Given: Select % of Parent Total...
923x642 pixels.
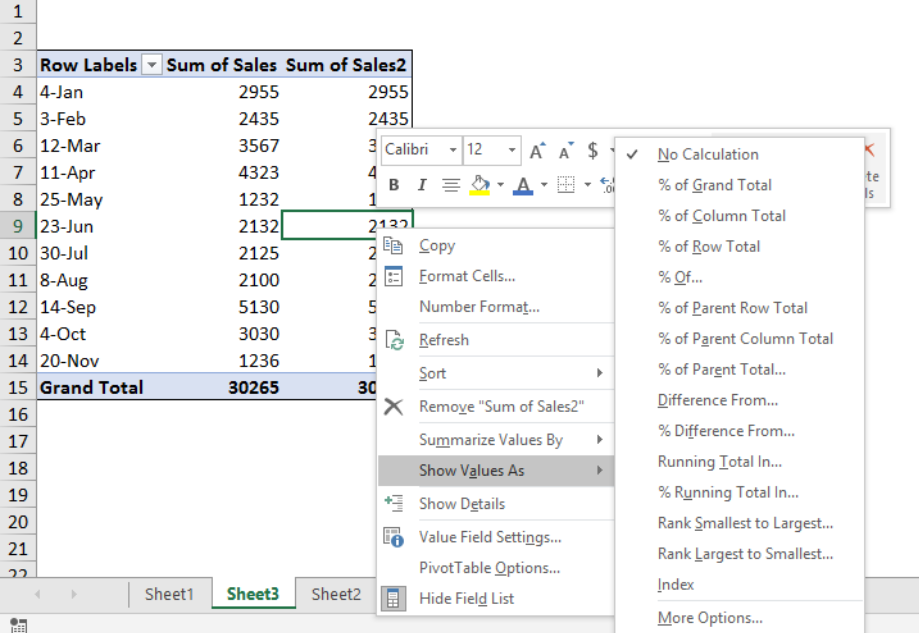Looking at the screenshot, I should tap(739, 370).
